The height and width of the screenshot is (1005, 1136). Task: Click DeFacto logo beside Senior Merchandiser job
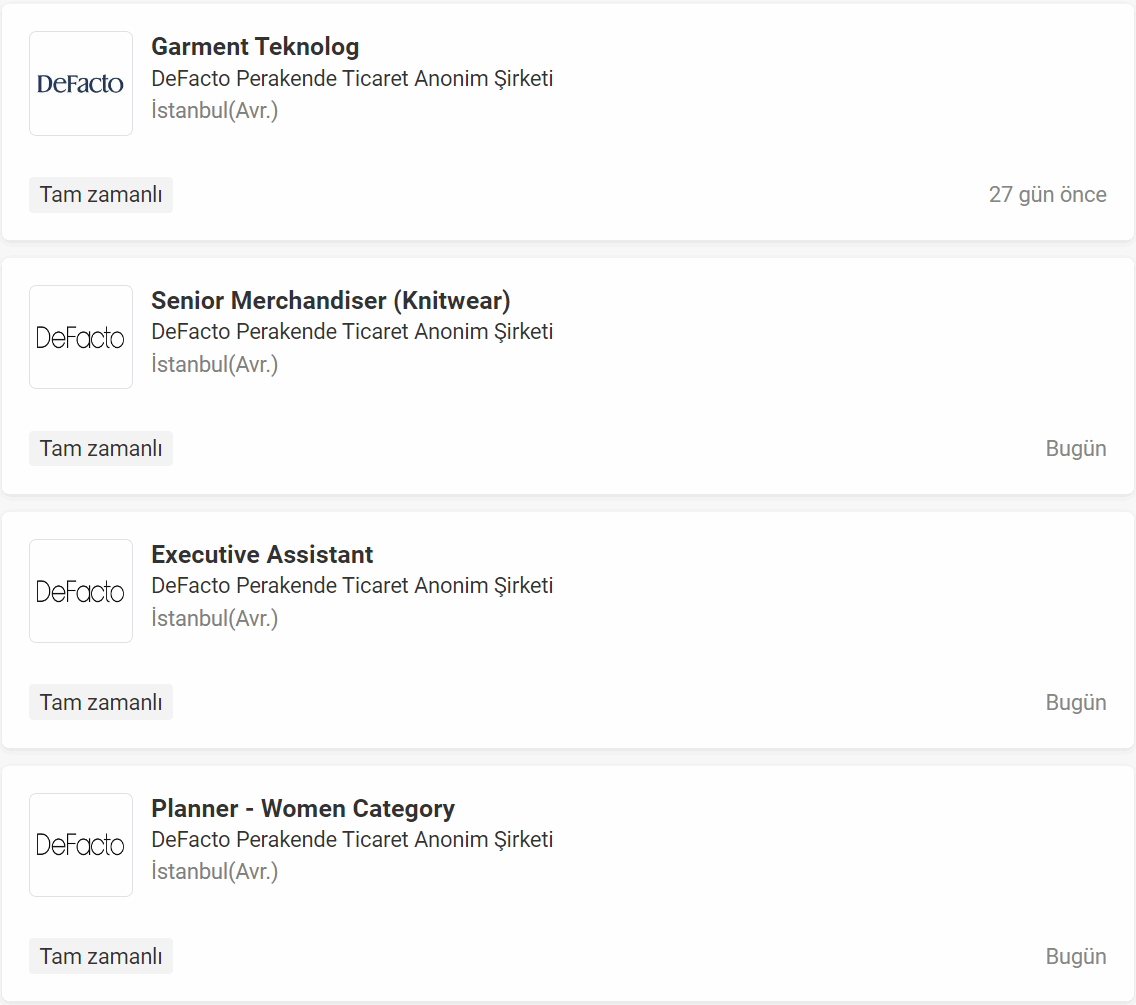80,337
